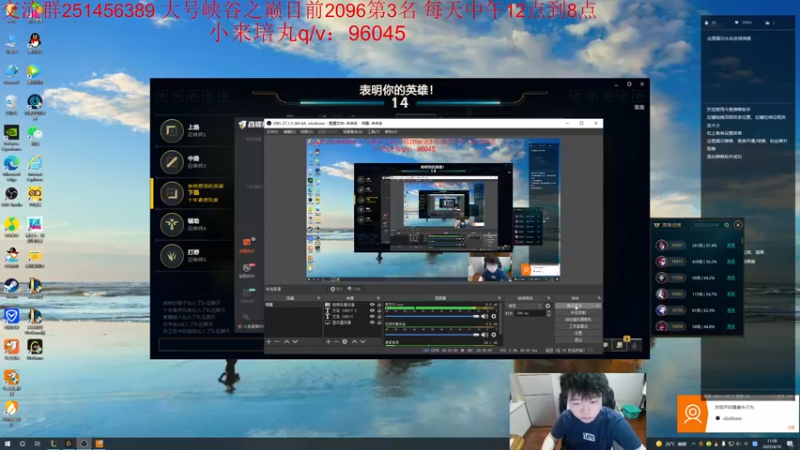The height and width of the screenshot is (450, 800).
Task: Add a new source in OBS
Action: click(x=328, y=341)
